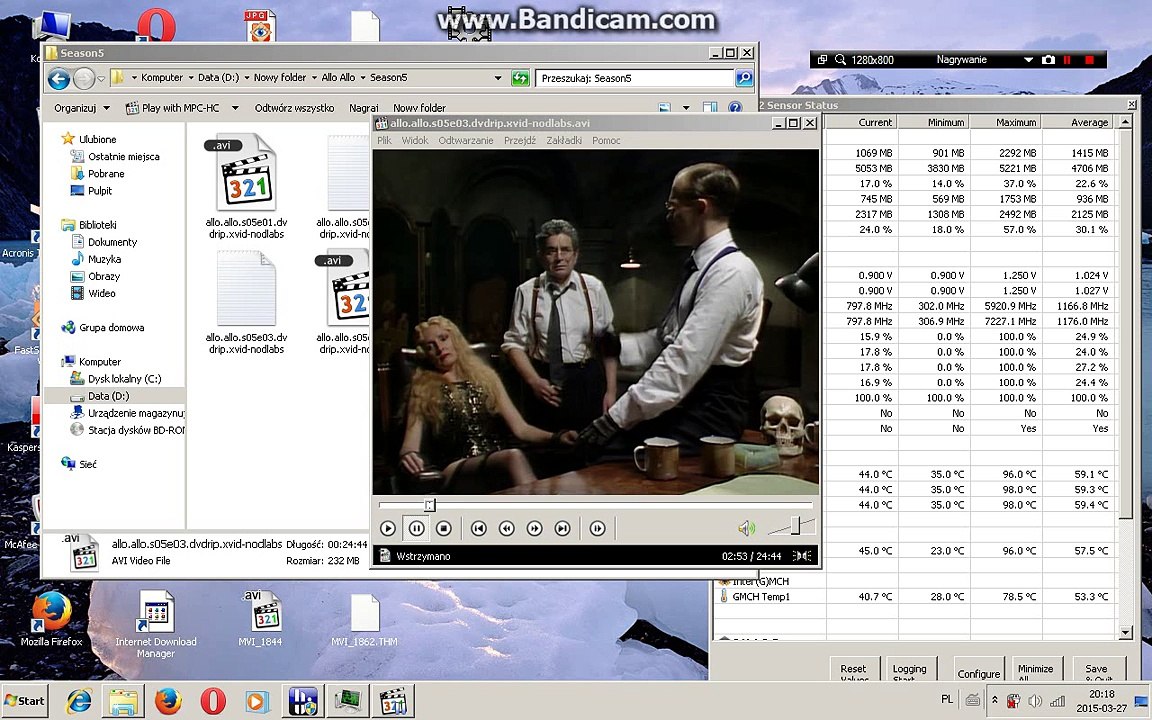Click the audio channels icon in status bar
Viewport: 1152px width, 720px height.
pyautogui.click(x=803, y=555)
